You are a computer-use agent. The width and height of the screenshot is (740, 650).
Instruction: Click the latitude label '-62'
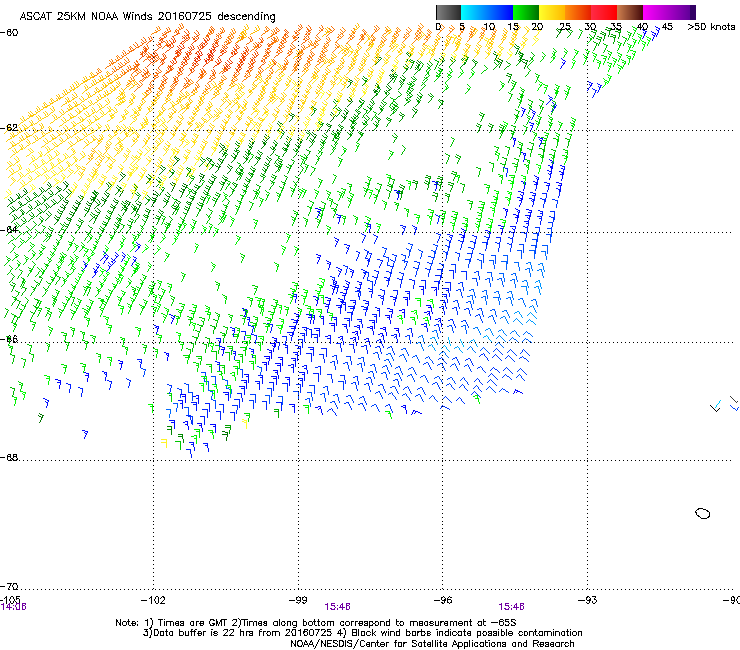point(9,128)
